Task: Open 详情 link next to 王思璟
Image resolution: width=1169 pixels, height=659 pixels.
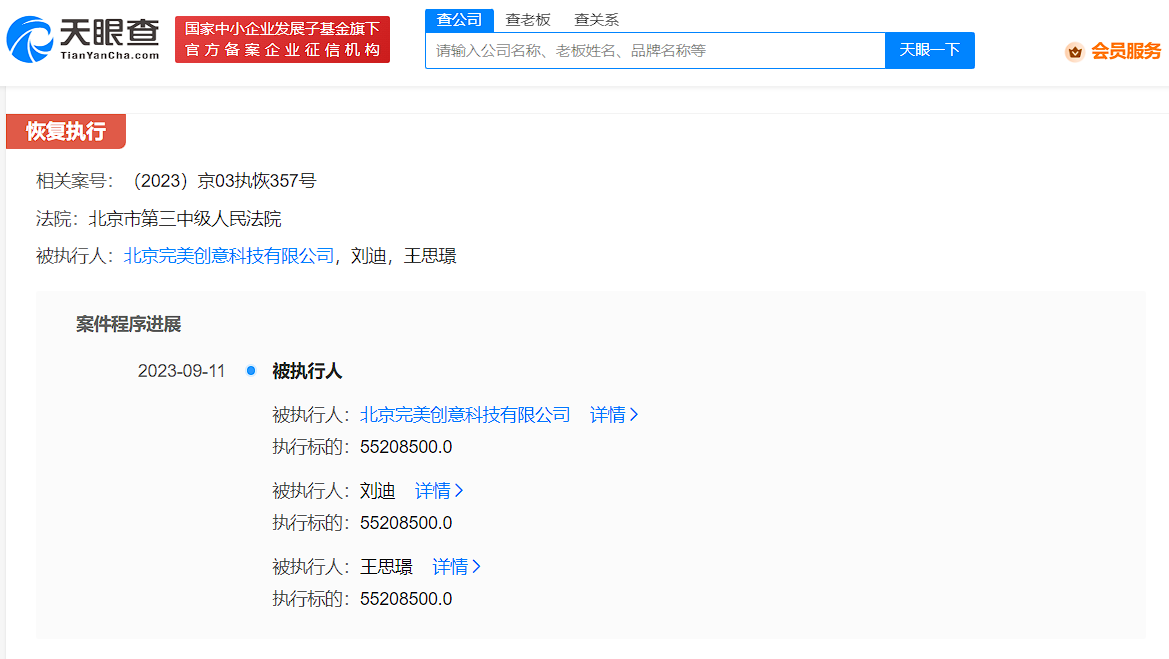Action: [x=457, y=567]
